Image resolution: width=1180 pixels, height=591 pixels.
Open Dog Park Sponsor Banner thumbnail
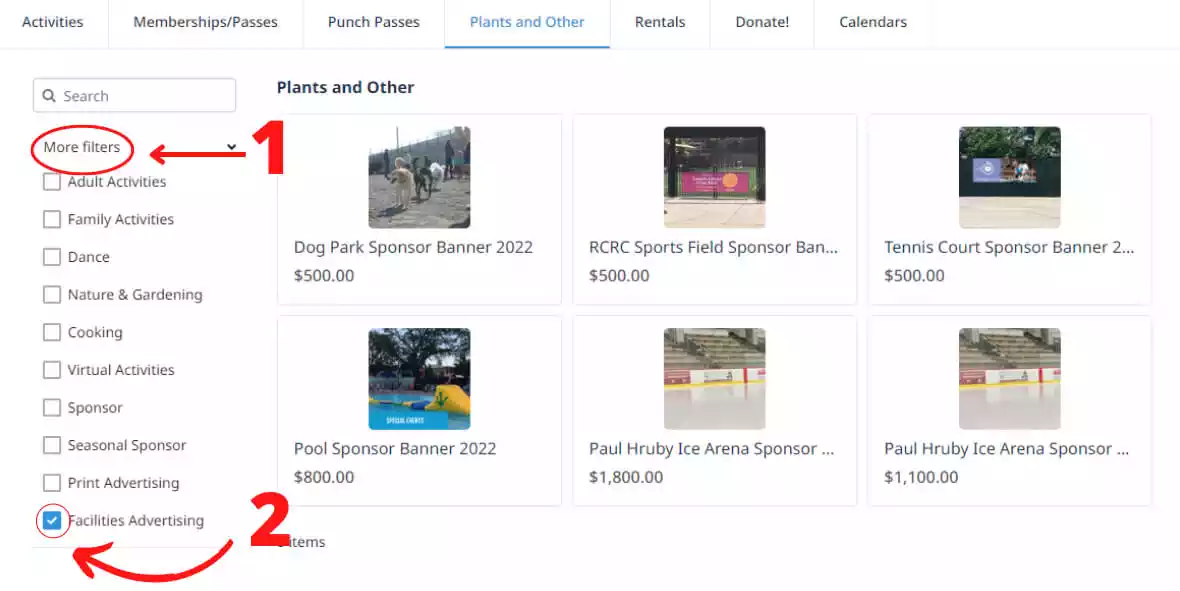[x=419, y=177]
